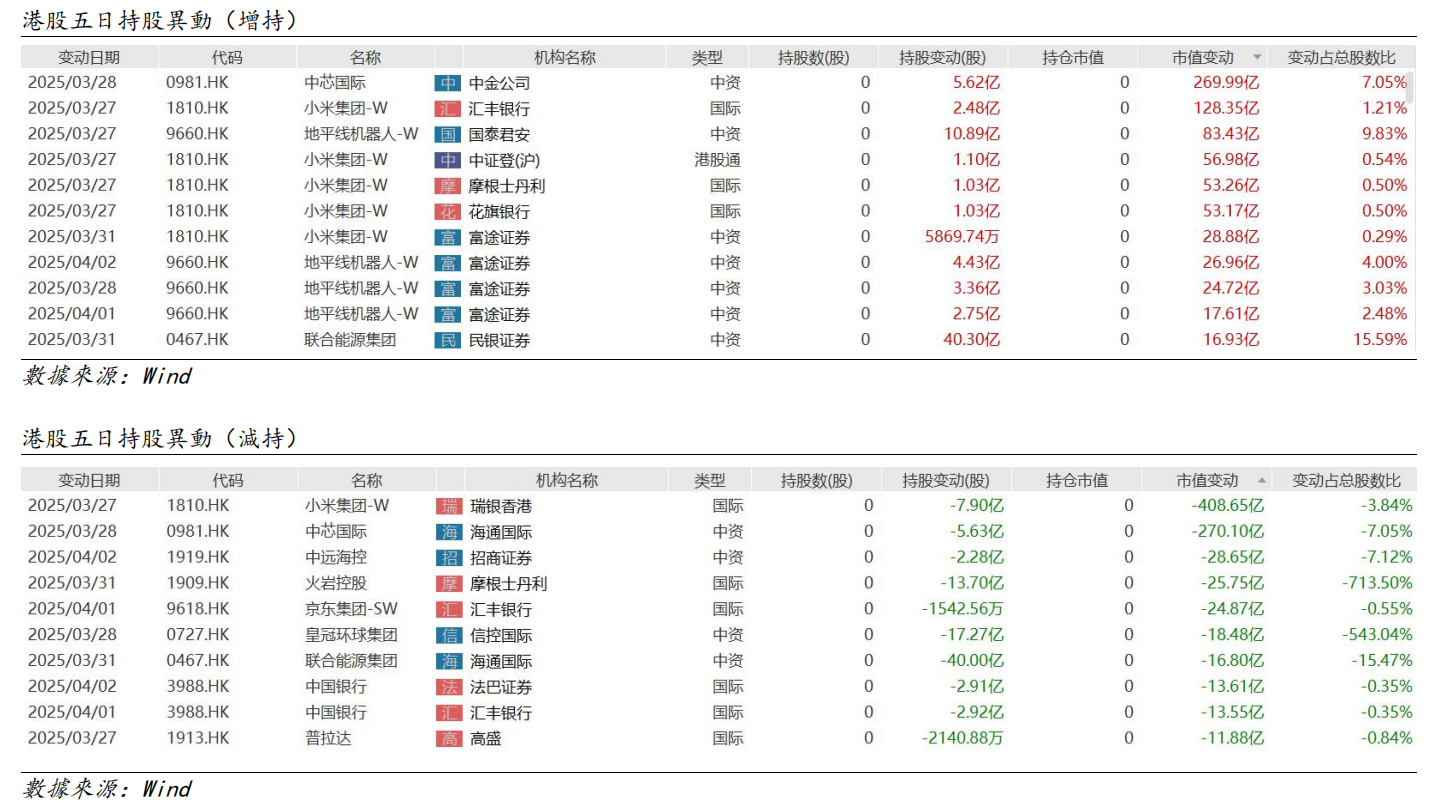Screen dimensions: 1430x804
Task: Select the 40.30亿 share change cell
Action: [971, 340]
